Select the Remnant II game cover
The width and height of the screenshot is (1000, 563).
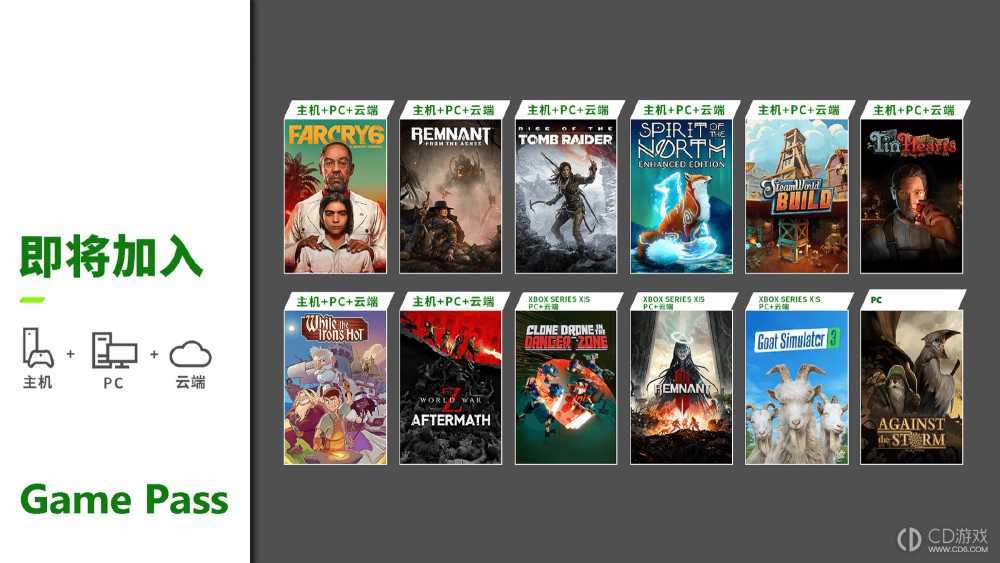(681, 388)
